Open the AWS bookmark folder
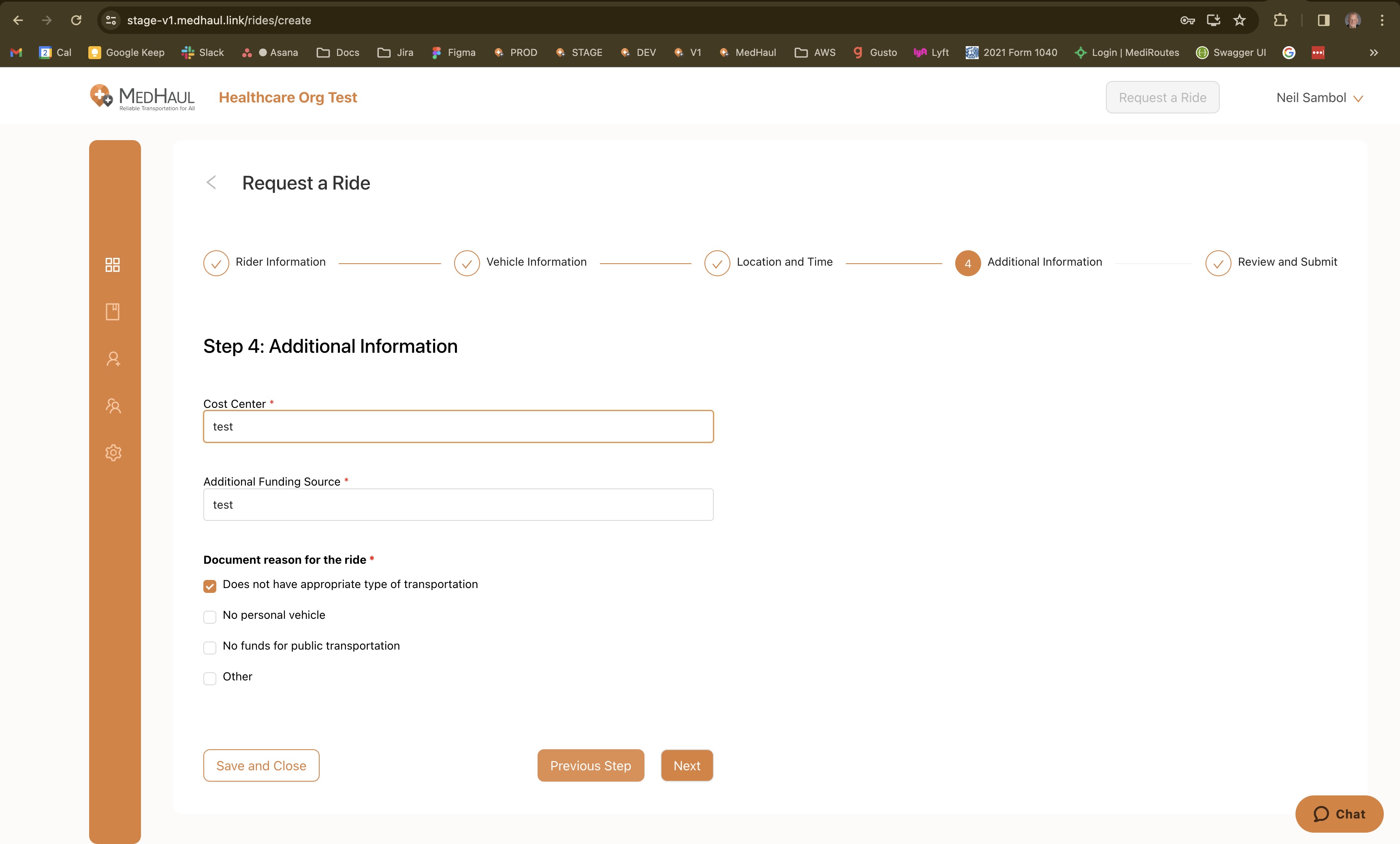This screenshot has width=1400, height=844. click(x=815, y=52)
